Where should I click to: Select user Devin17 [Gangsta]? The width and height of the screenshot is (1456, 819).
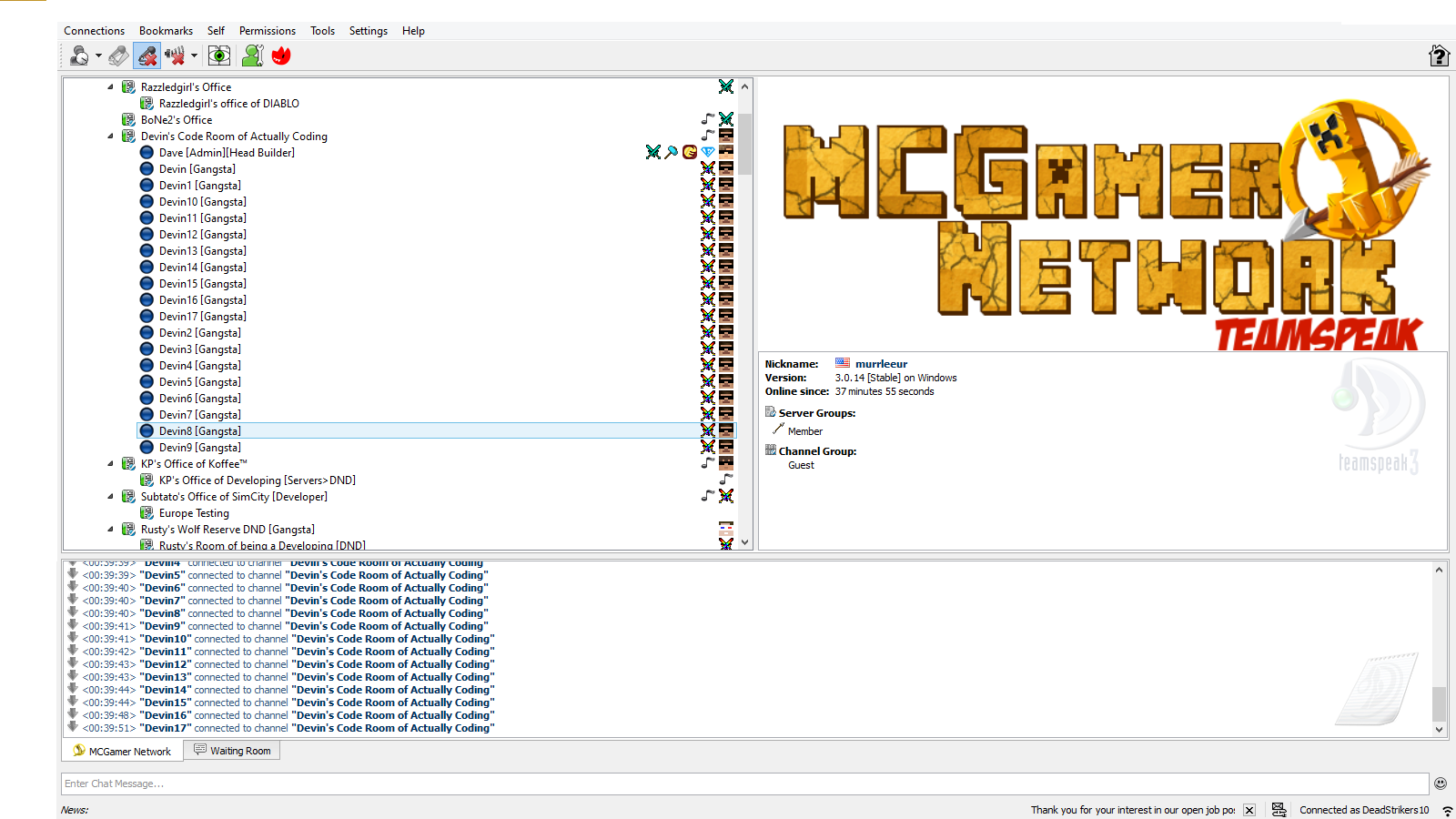pos(202,317)
